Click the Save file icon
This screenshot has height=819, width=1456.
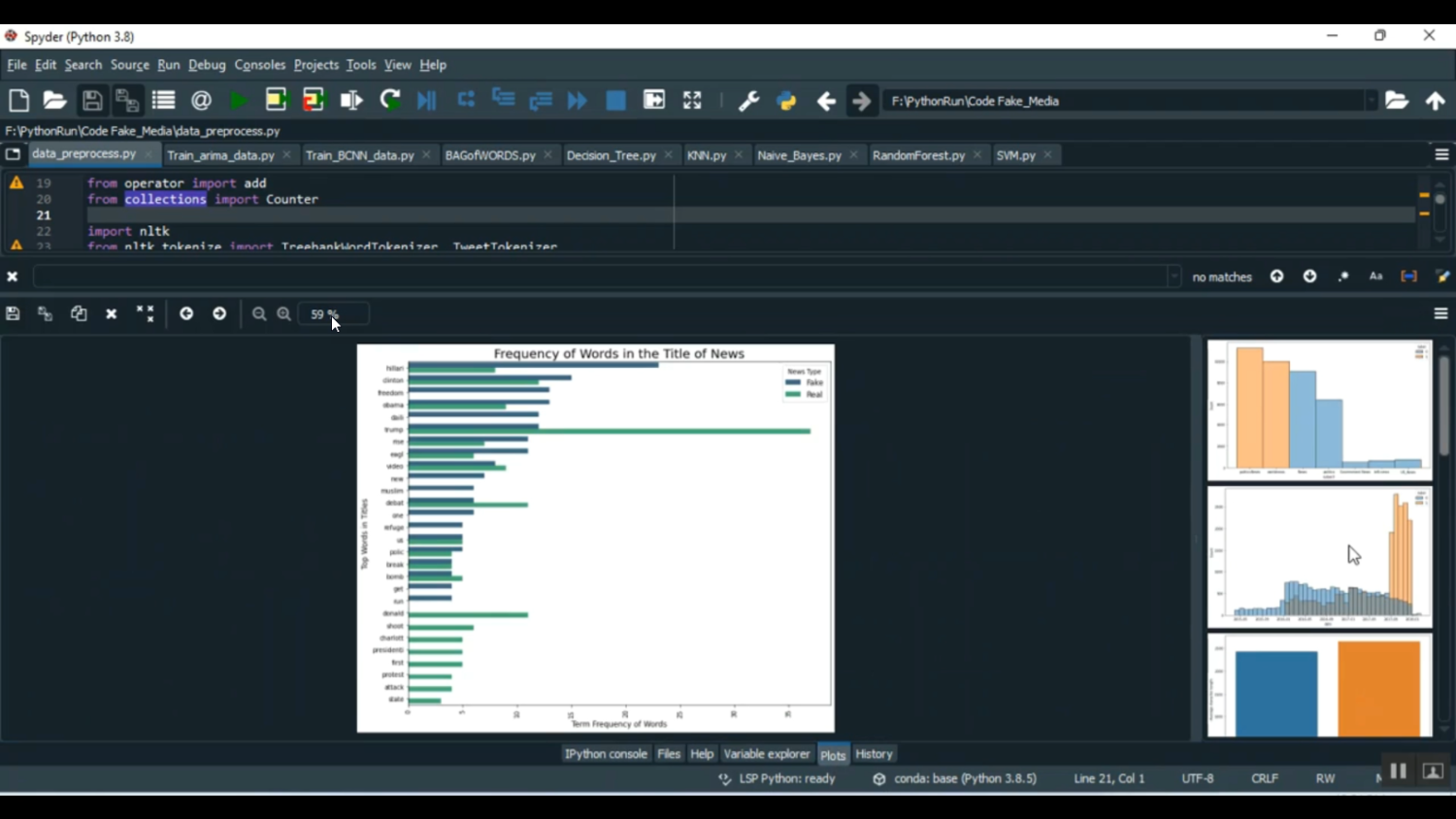pos(91,101)
